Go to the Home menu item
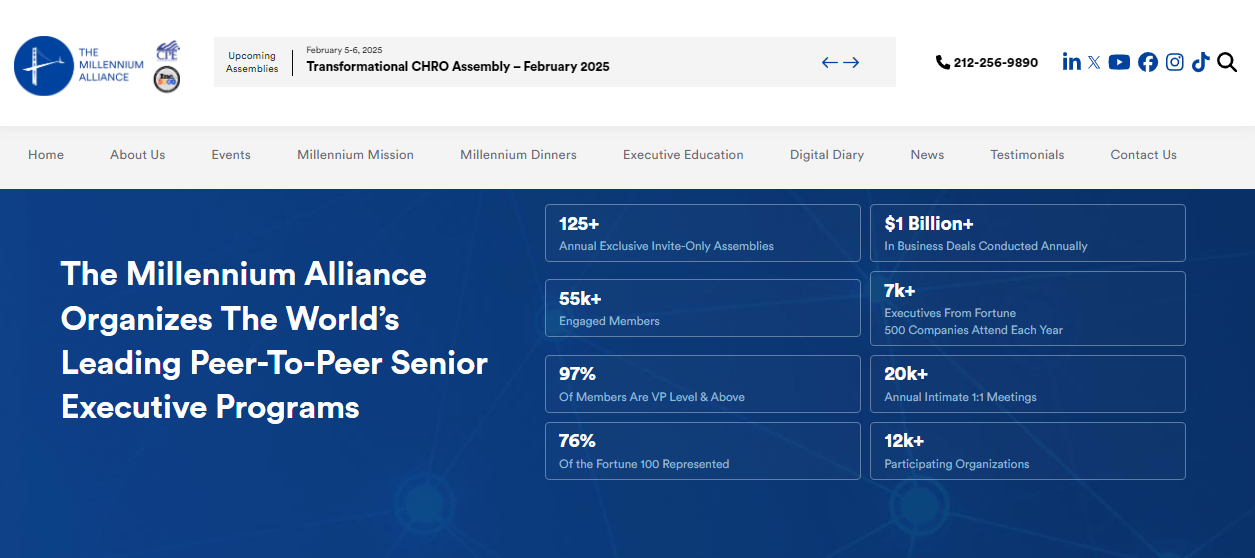The image size is (1255, 558). click(46, 155)
